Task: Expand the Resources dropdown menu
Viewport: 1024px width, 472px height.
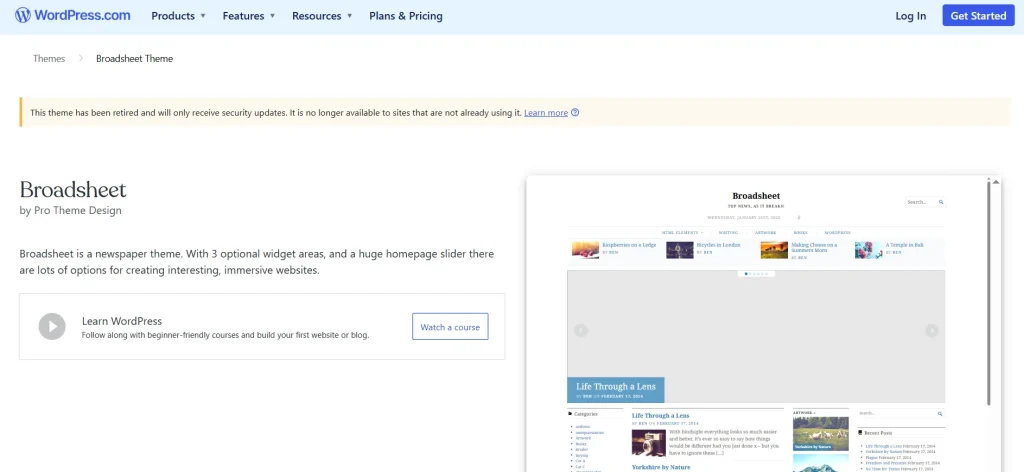Action: point(322,16)
